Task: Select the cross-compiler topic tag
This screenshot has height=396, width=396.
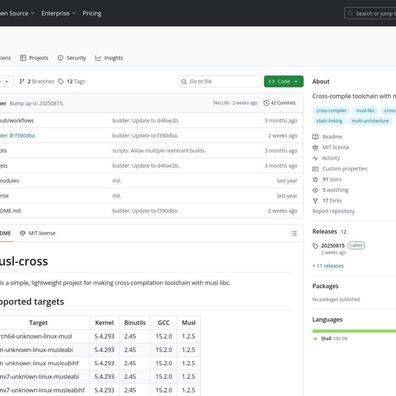Action: (331, 111)
